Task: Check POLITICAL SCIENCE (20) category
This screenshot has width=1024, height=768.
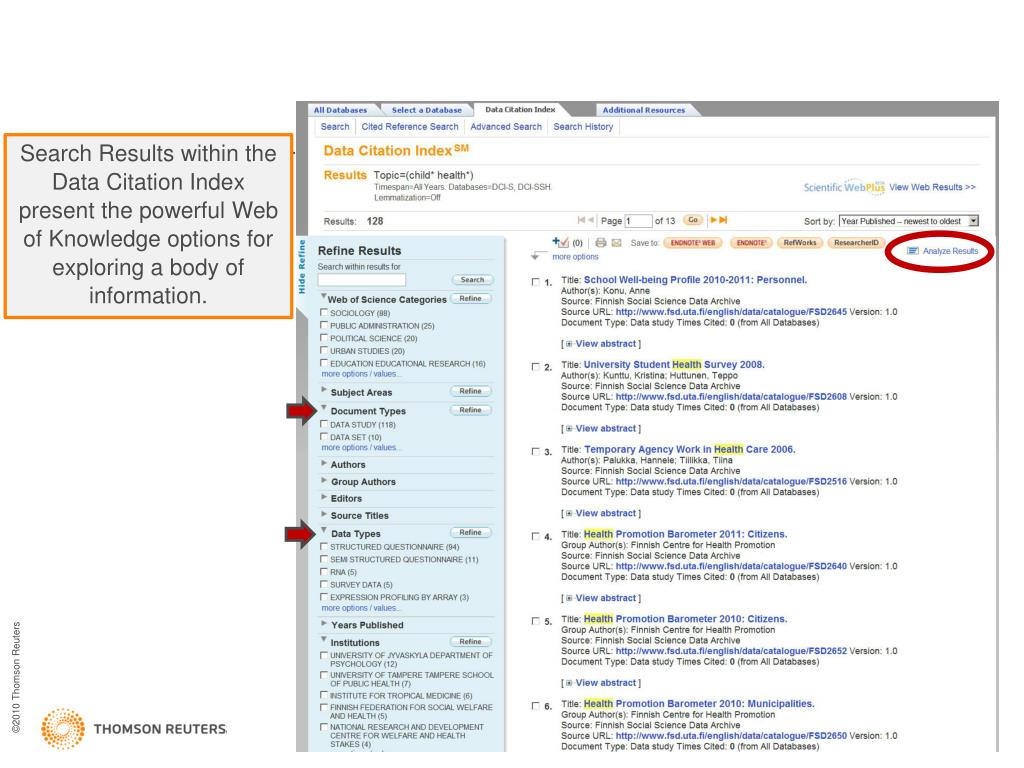Action: pyautogui.click(x=324, y=338)
